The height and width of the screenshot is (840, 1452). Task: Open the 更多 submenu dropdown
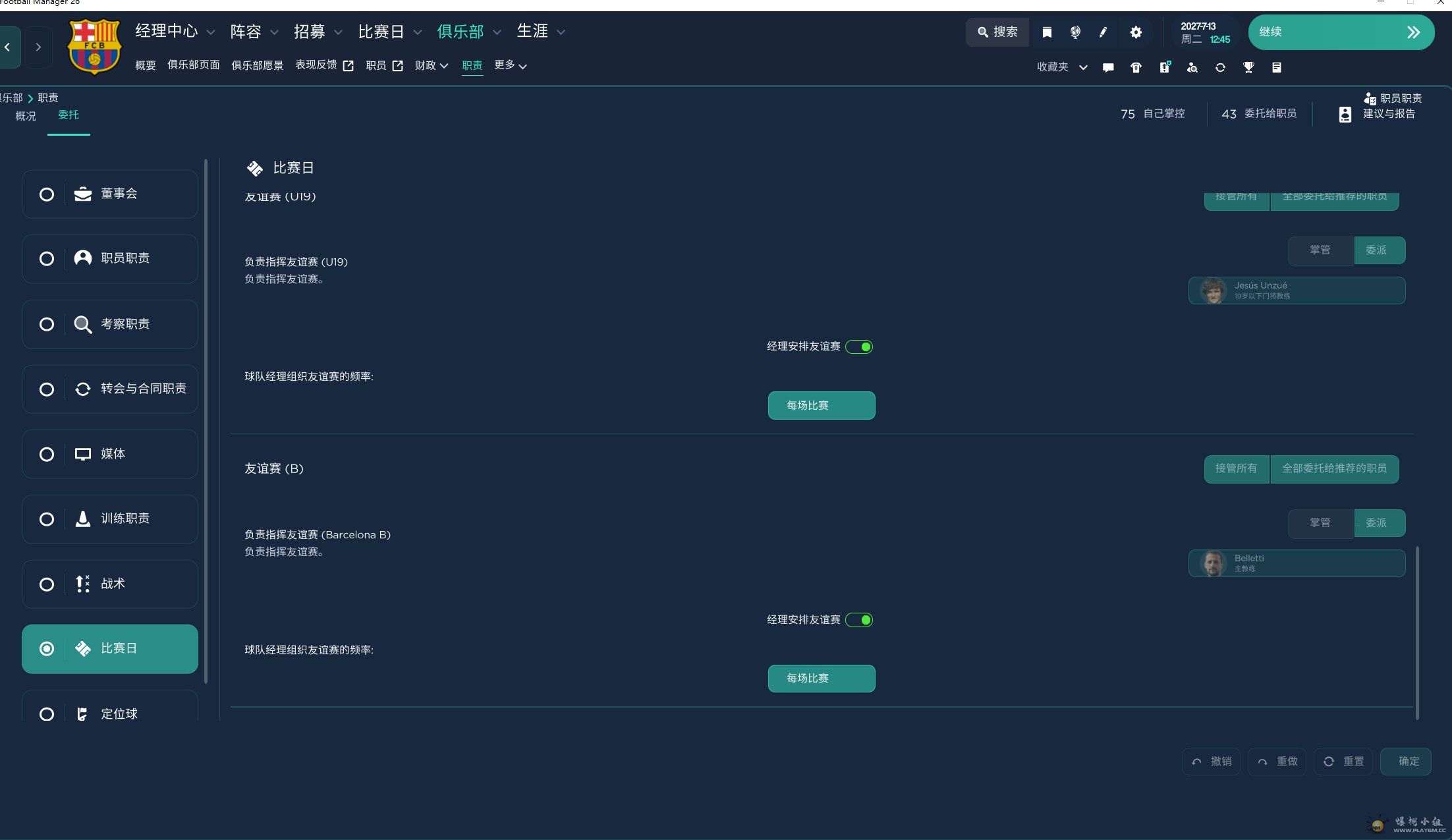pyautogui.click(x=511, y=65)
